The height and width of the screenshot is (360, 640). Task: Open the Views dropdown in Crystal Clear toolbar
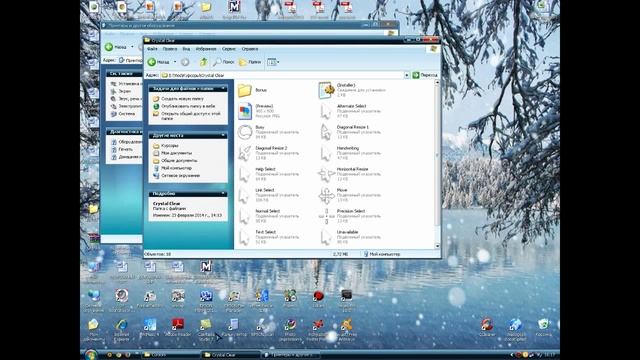click(x=273, y=62)
